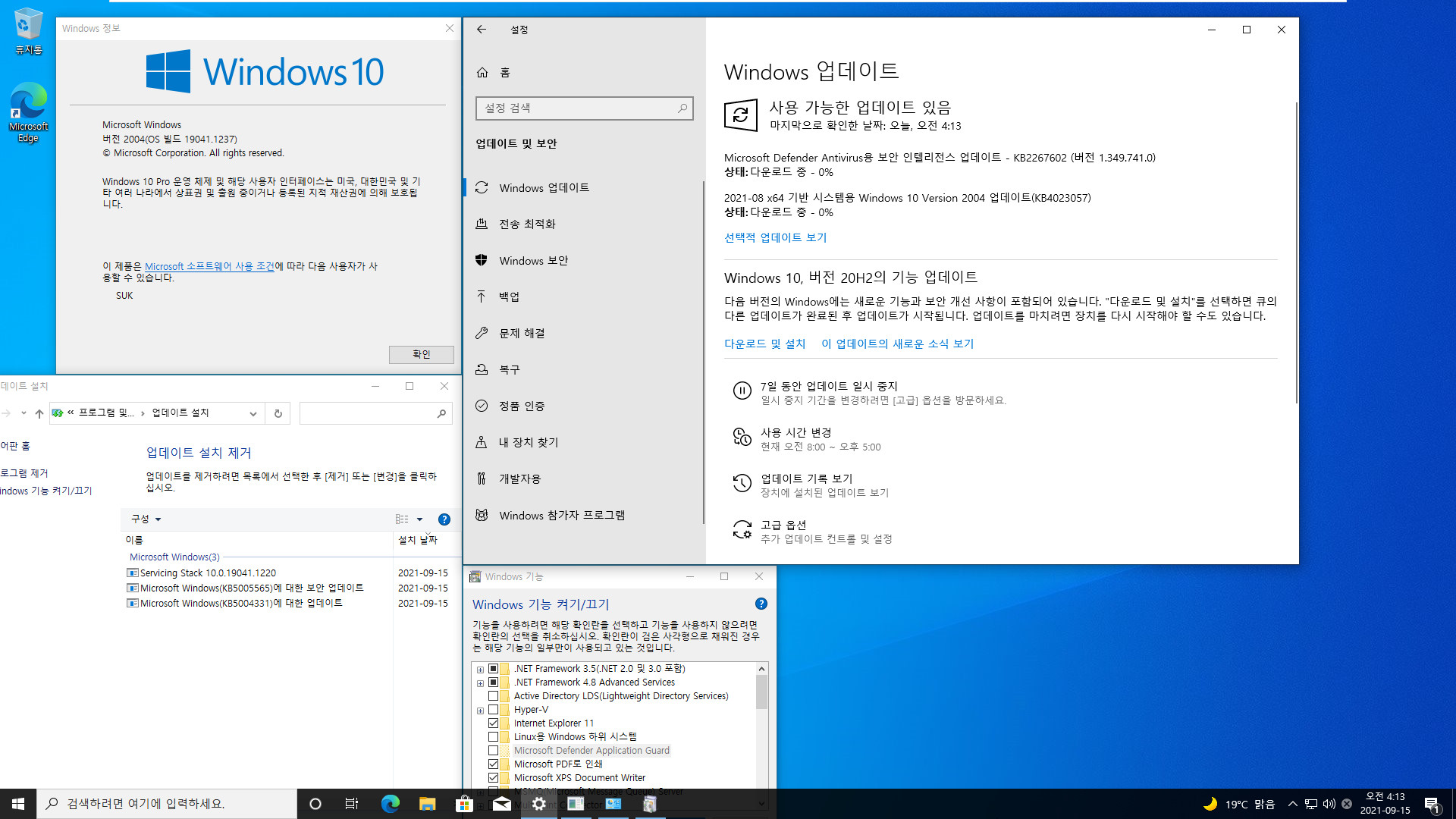Click the view options icon in 업데이트 설치 toolbar
Viewport: 1456px width, 819px height.
tap(402, 519)
